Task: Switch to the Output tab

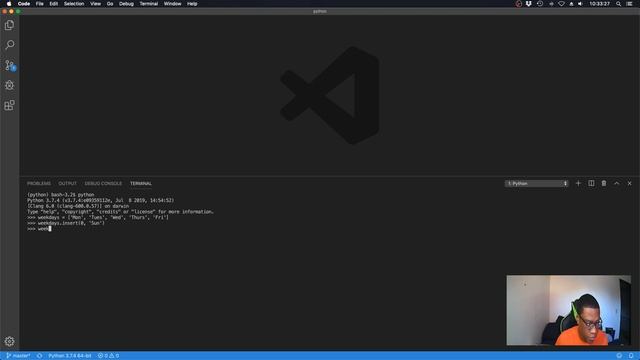Action: tap(67, 184)
